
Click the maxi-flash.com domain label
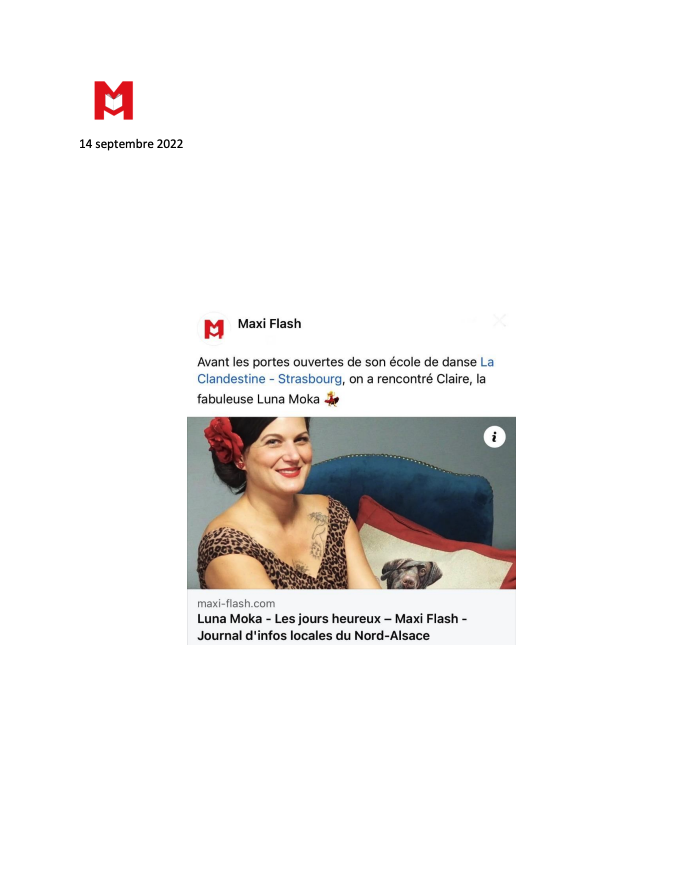point(236,603)
